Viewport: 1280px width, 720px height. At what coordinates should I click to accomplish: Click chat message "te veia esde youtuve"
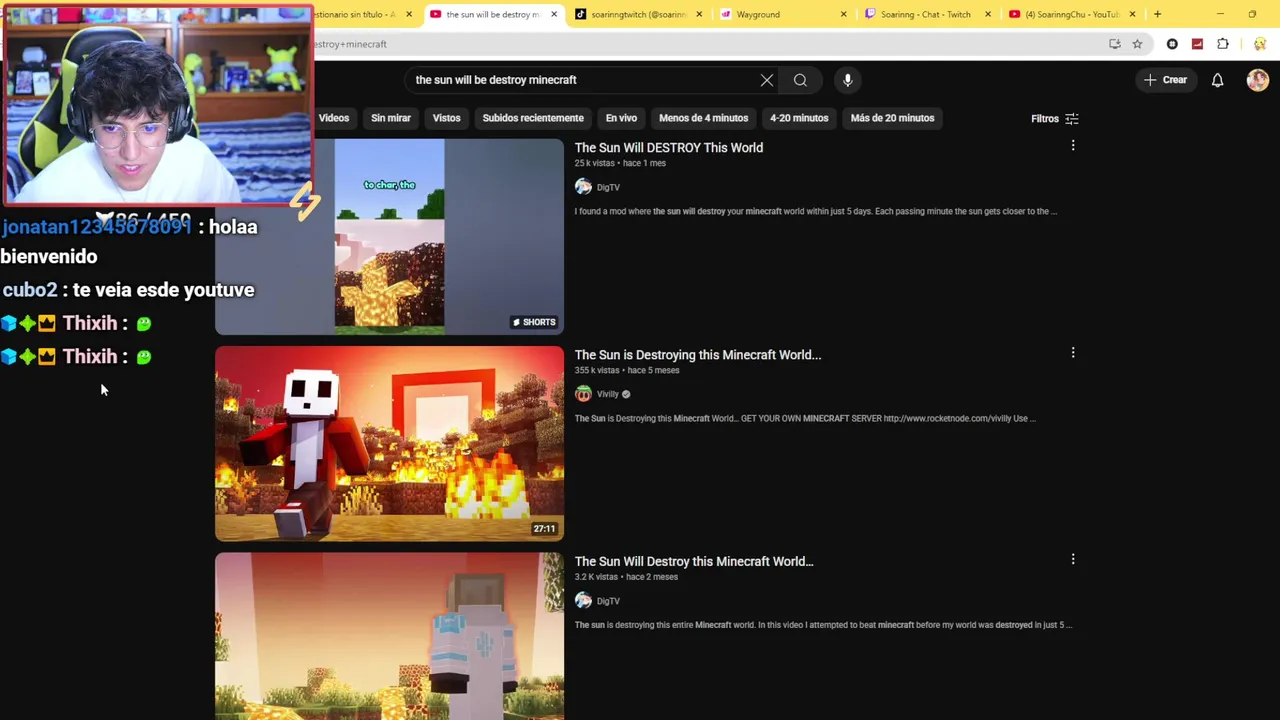click(163, 290)
